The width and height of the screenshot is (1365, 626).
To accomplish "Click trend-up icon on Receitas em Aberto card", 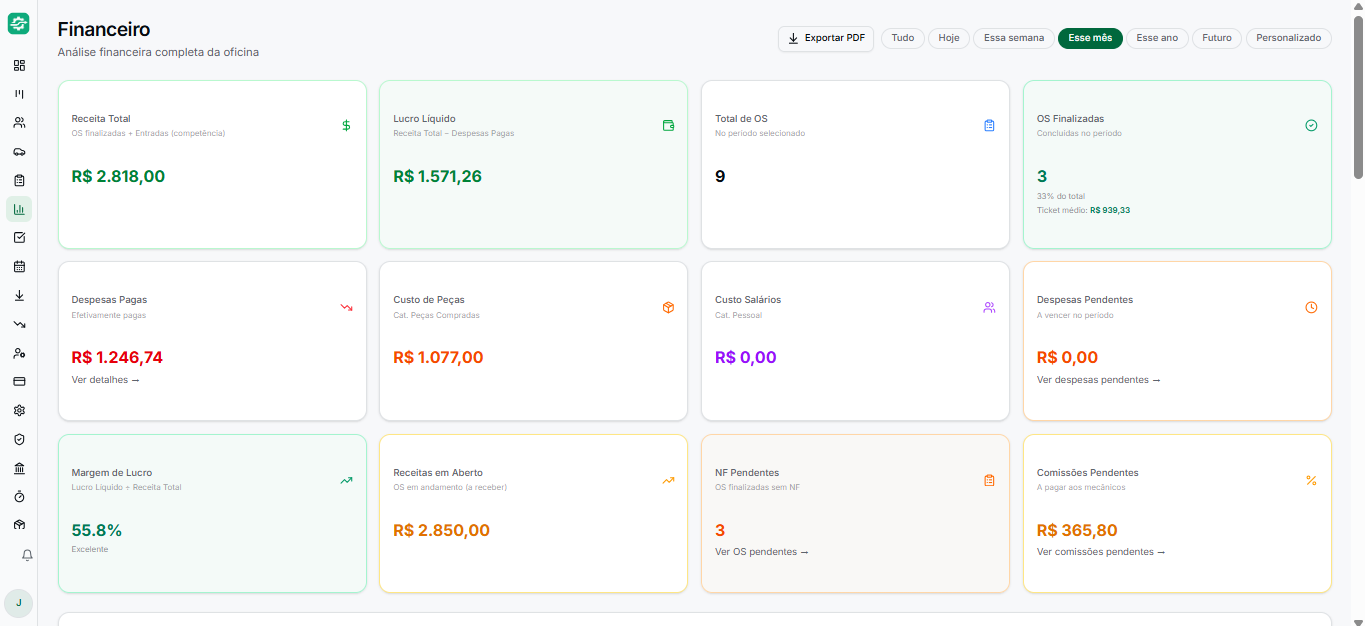I will [668, 480].
